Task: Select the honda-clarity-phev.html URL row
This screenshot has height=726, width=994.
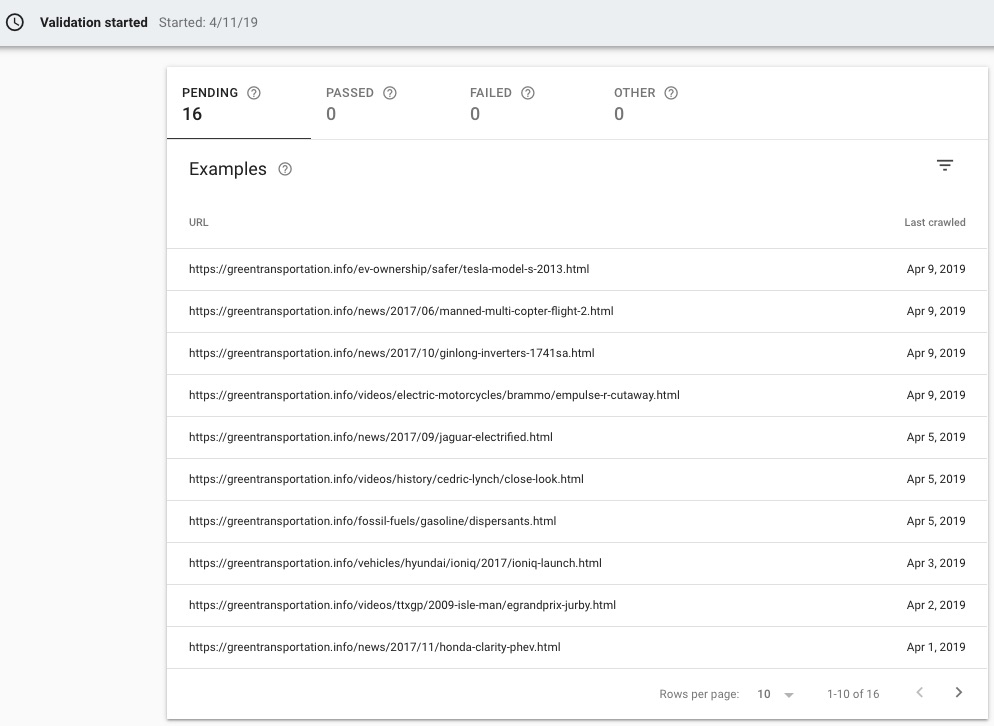Action: tap(578, 647)
